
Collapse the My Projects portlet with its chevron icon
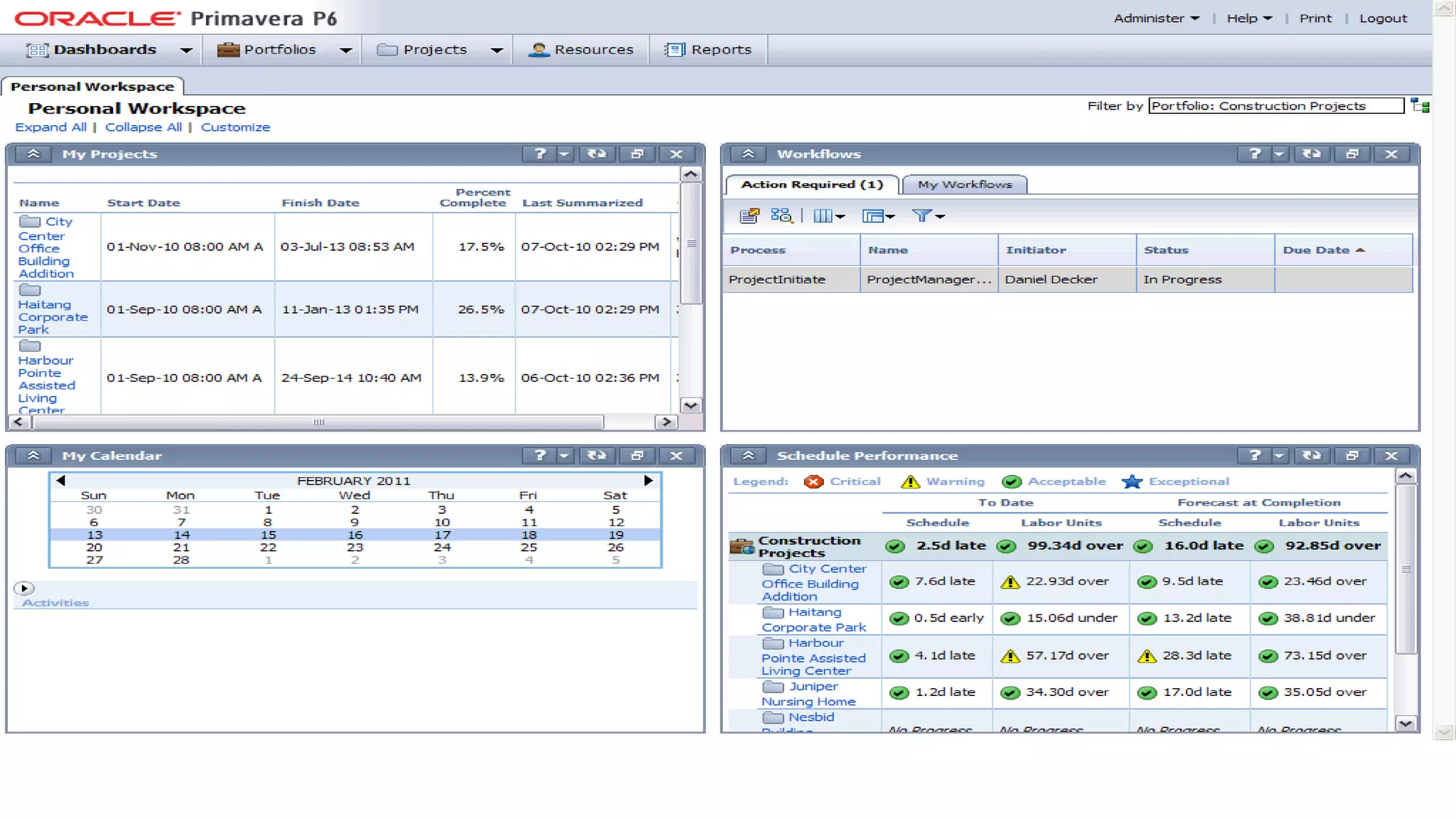33,154
